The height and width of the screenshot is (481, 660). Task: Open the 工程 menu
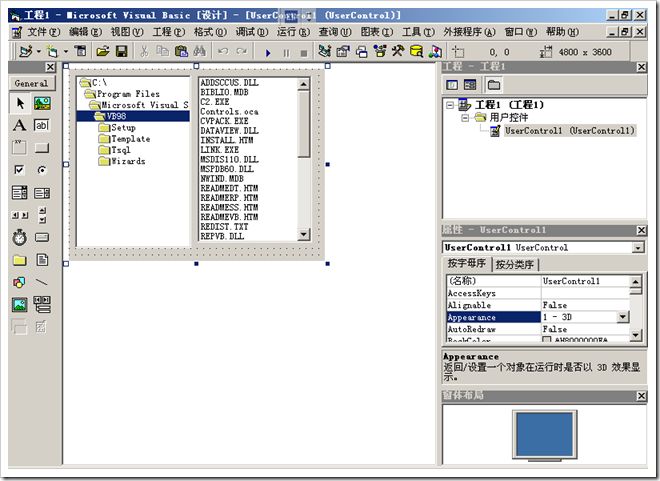click(168, 32)
